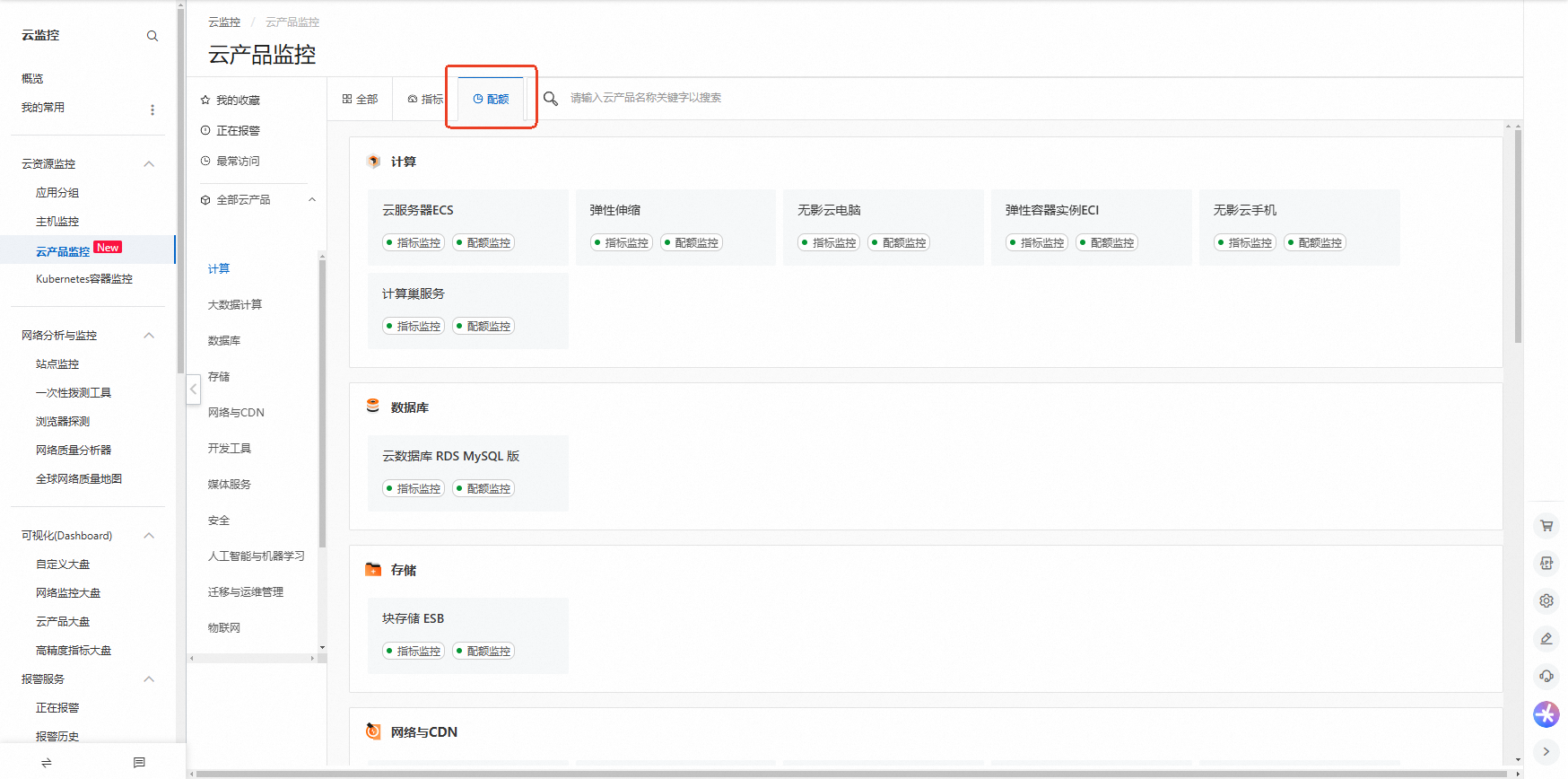Open the more options menu next to 我的常用
Screen dimensions: 1568x779
click(x=152, y=109)
